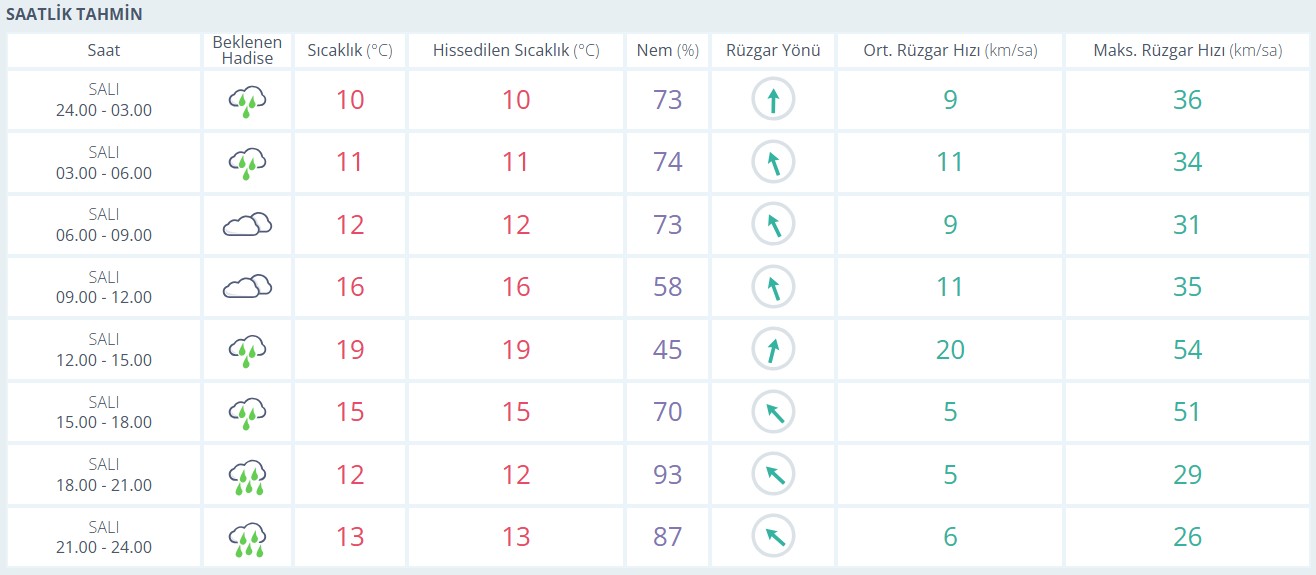The image size is (1316, 575).
Task: Click the cloudy icon for 06.00 - 09.00
Action: 247,225
